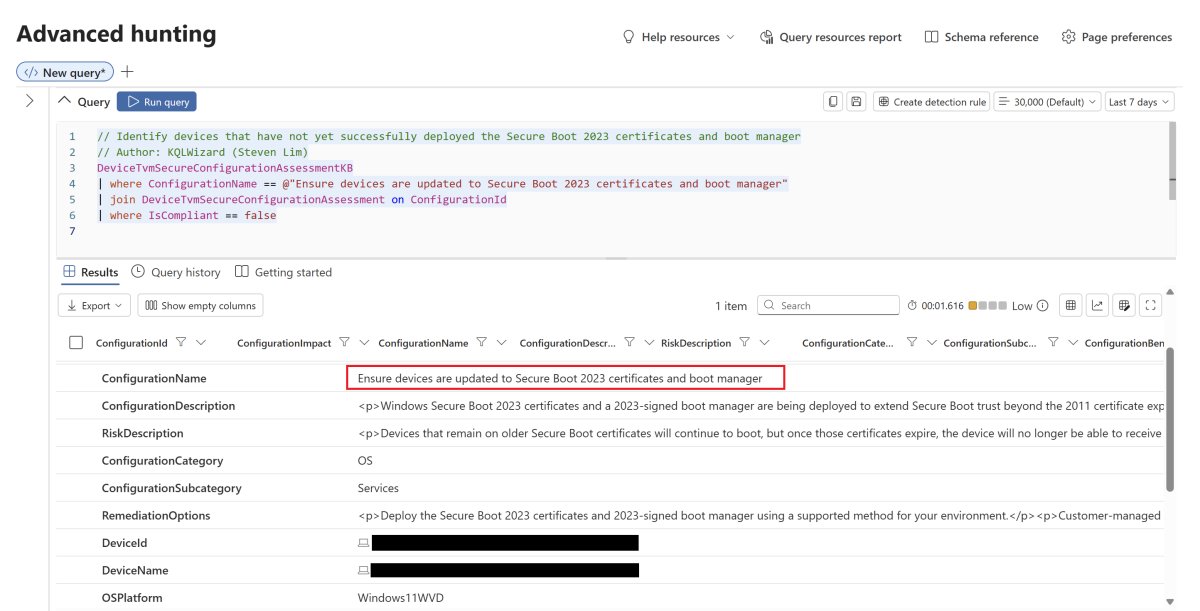
Task: Filter the ConfigurationCate... column
Action: [912, 342]
